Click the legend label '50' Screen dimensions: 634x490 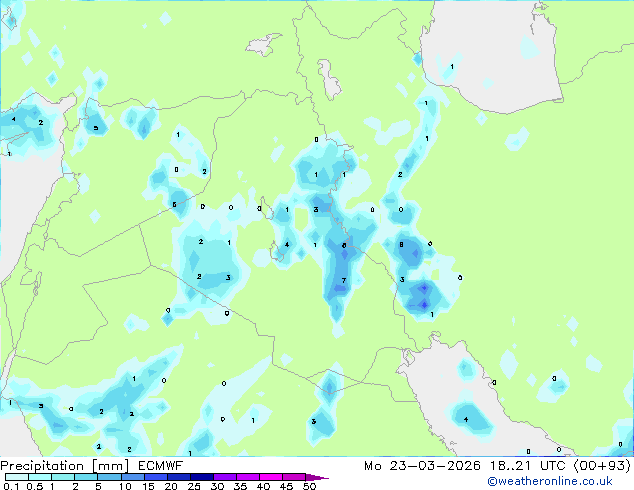(309, 486)
